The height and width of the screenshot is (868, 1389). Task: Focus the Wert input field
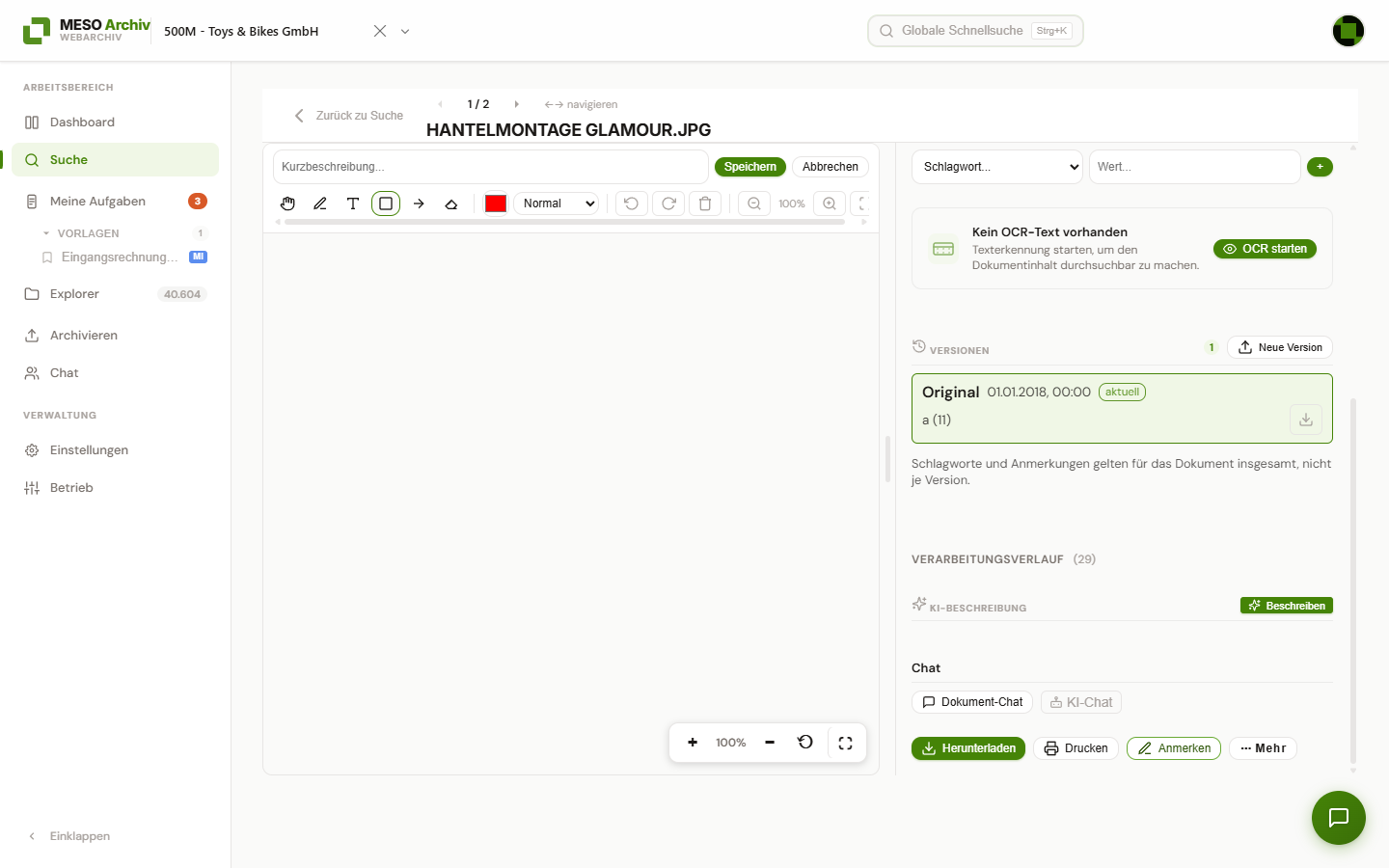click(x=1195, y=167)
